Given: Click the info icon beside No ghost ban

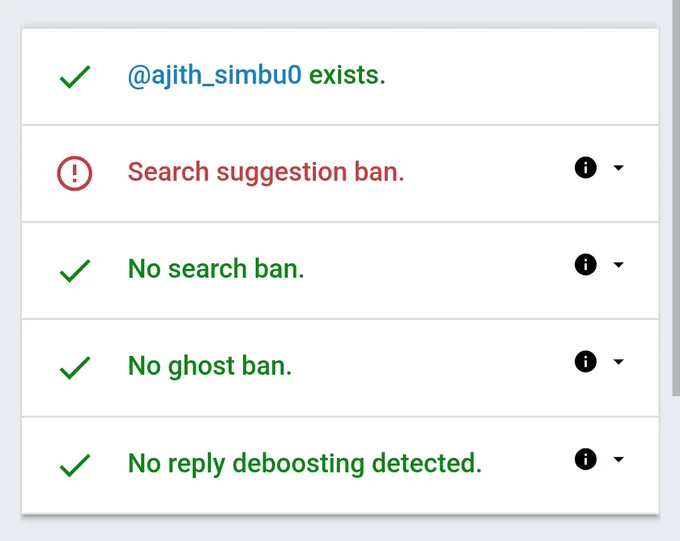Looking at the screenshot, I should (585, 361).
